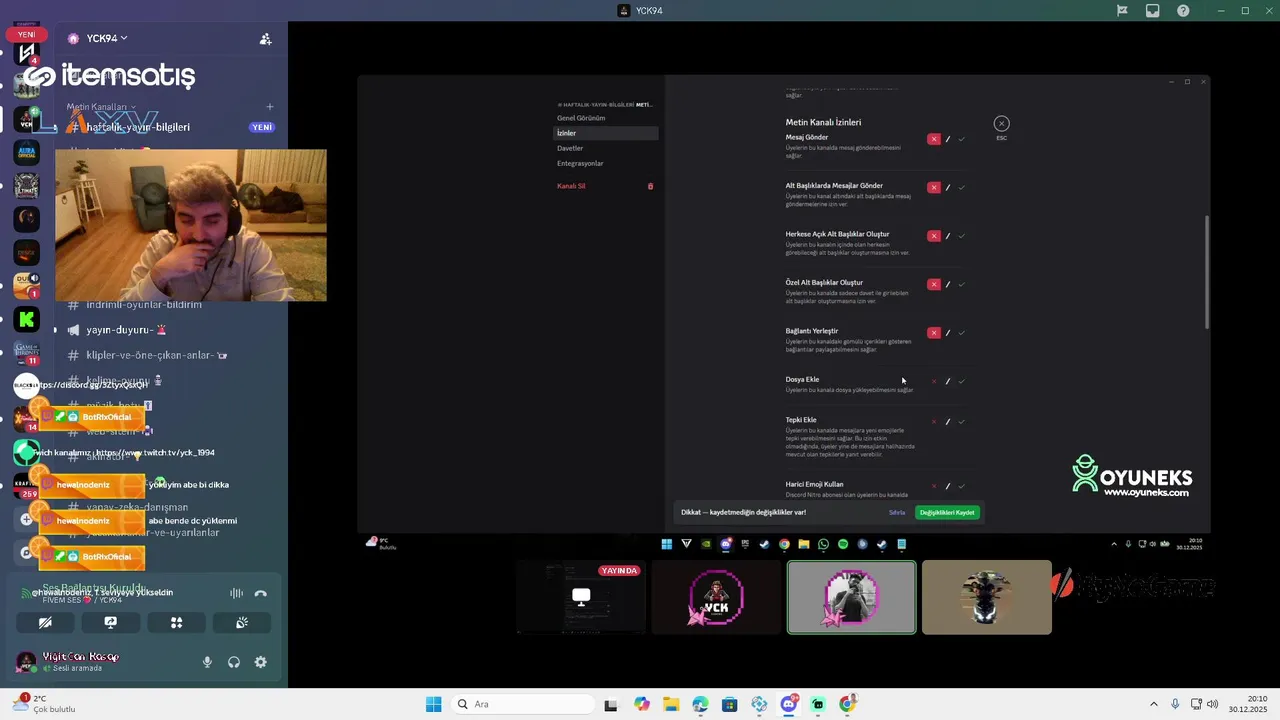The height and width of the screenshot is (720, 1280).
Task: Open the haftalık-yayın-bilgileri channel
Action: coord(170,127)
